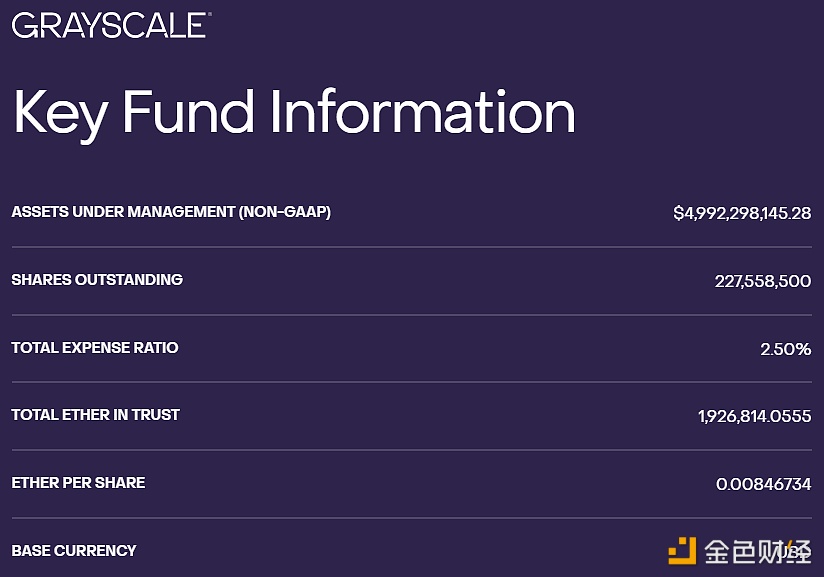Image resolution: width=824 pixels, height=577 pixels.
Task: Click the 0.00846734 ether per share value
Action: click(764, 484)
